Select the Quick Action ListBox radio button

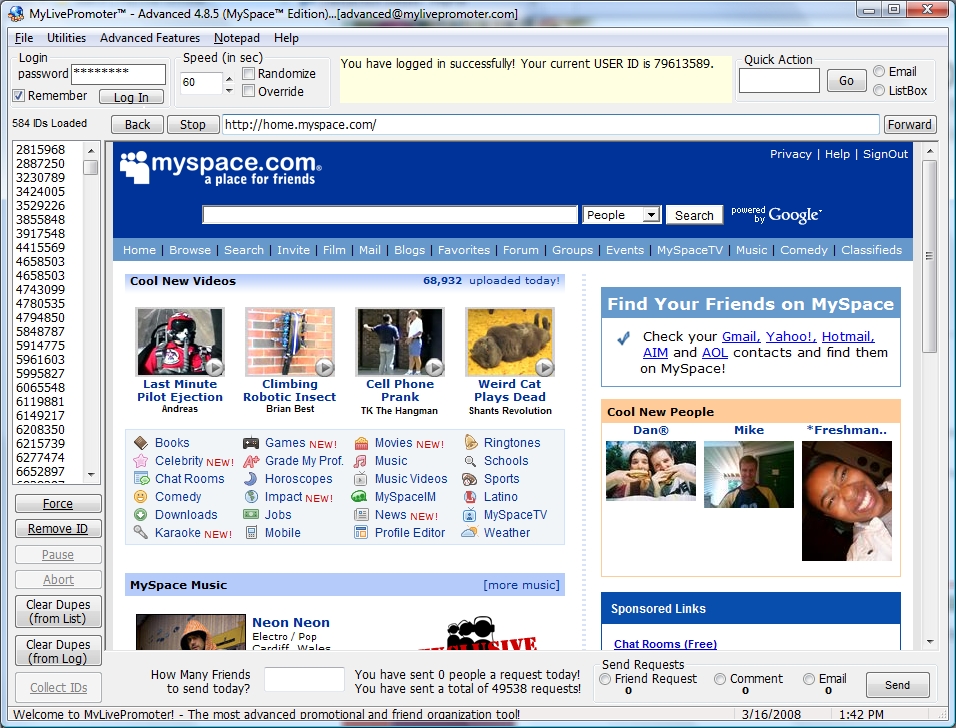point(879,90)
